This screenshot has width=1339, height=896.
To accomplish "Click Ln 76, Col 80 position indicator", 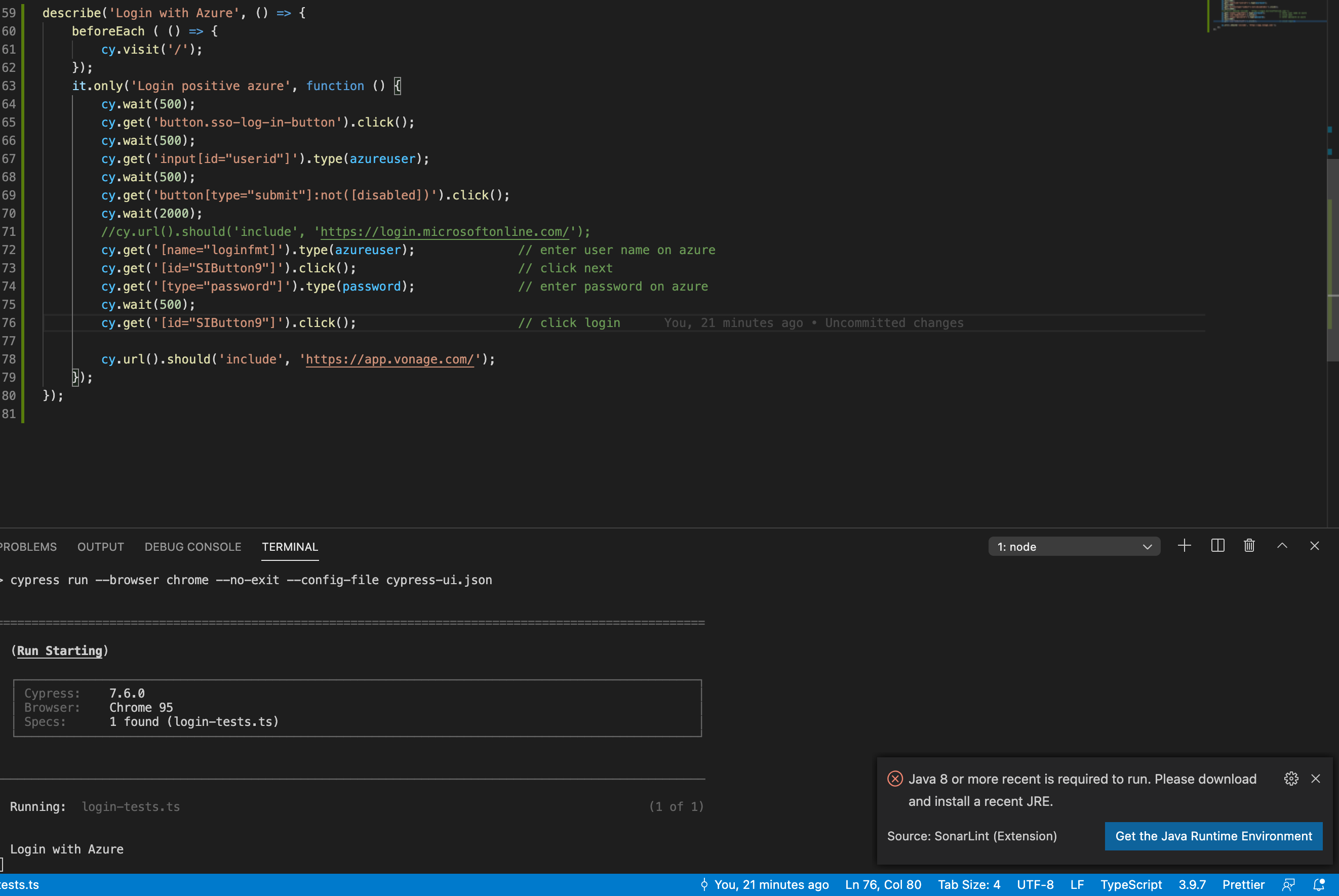I will pos(883,884).
